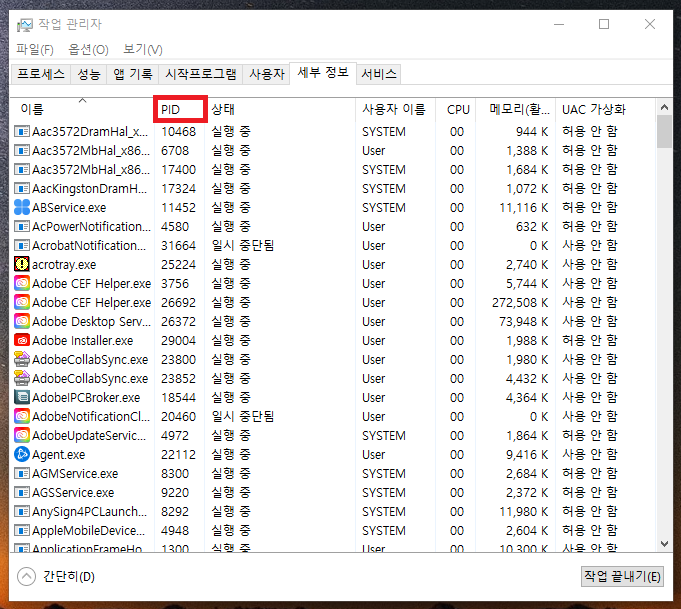Select 일시 중단됨 status of AdobeNotificationCl row
Screen dimensions: 681x609
coord(242,417)
